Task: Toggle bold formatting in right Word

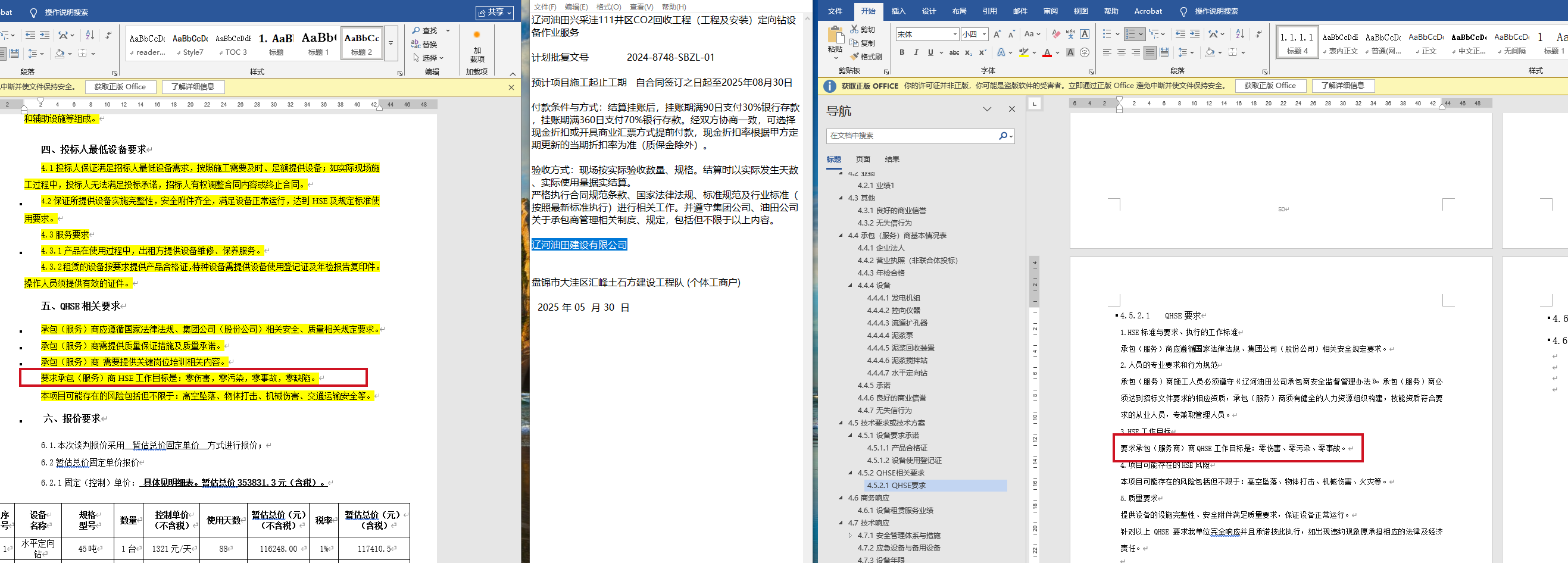Action: click(x=902, y=53)
